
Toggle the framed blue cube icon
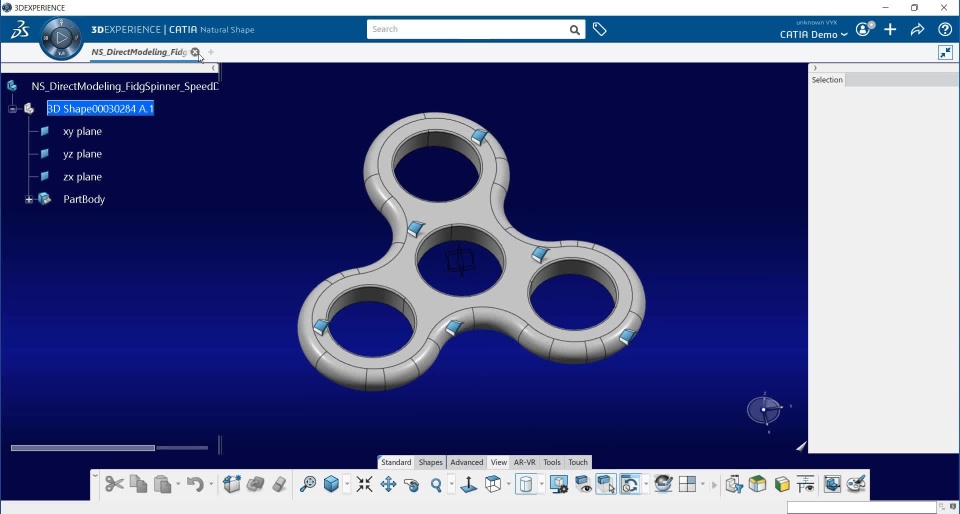(x=831, y=485)
